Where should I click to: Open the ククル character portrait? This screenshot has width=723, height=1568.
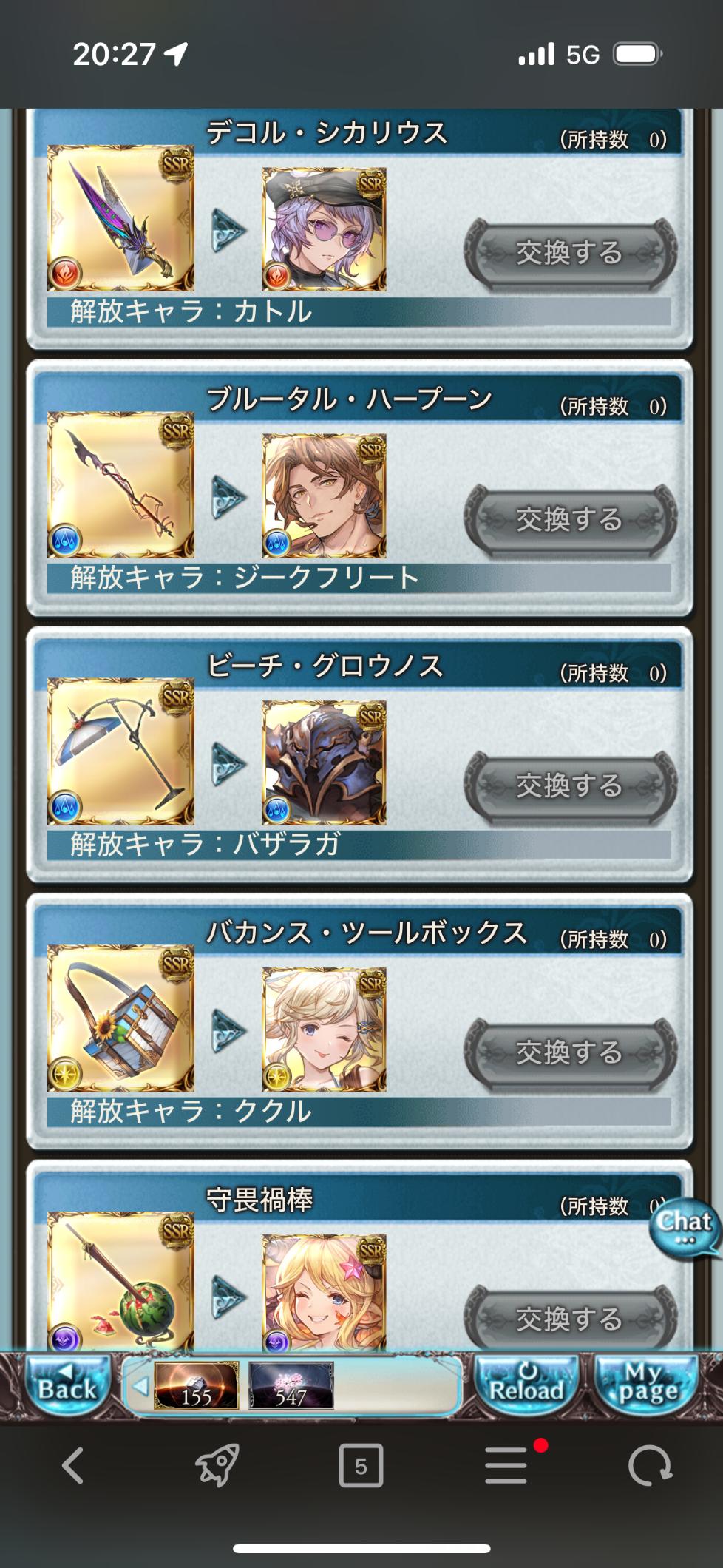324,1030
